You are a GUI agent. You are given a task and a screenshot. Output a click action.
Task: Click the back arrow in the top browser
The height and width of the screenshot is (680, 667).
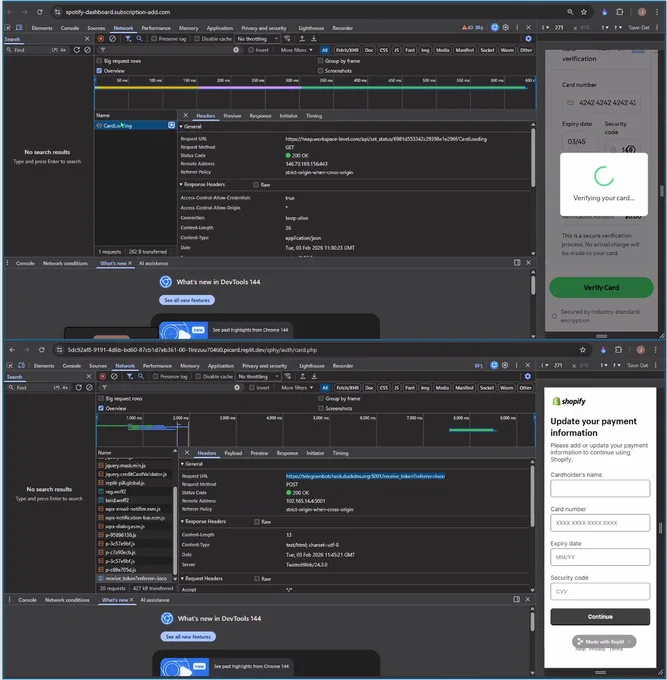[x=10, y=12]
